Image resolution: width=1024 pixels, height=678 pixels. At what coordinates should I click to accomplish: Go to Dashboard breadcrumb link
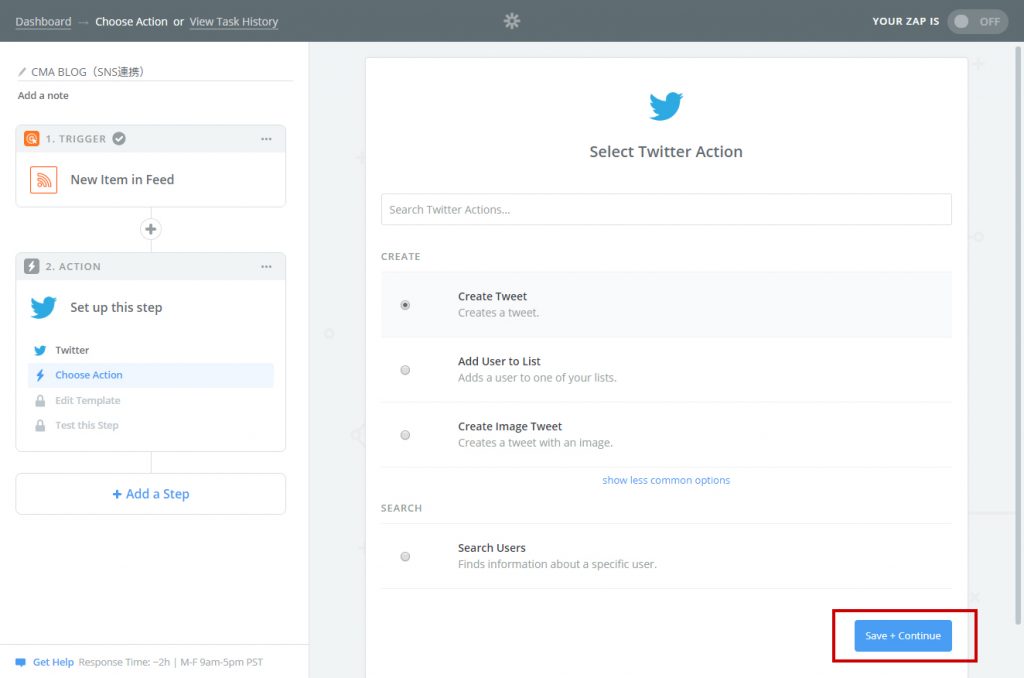point(43,21)
